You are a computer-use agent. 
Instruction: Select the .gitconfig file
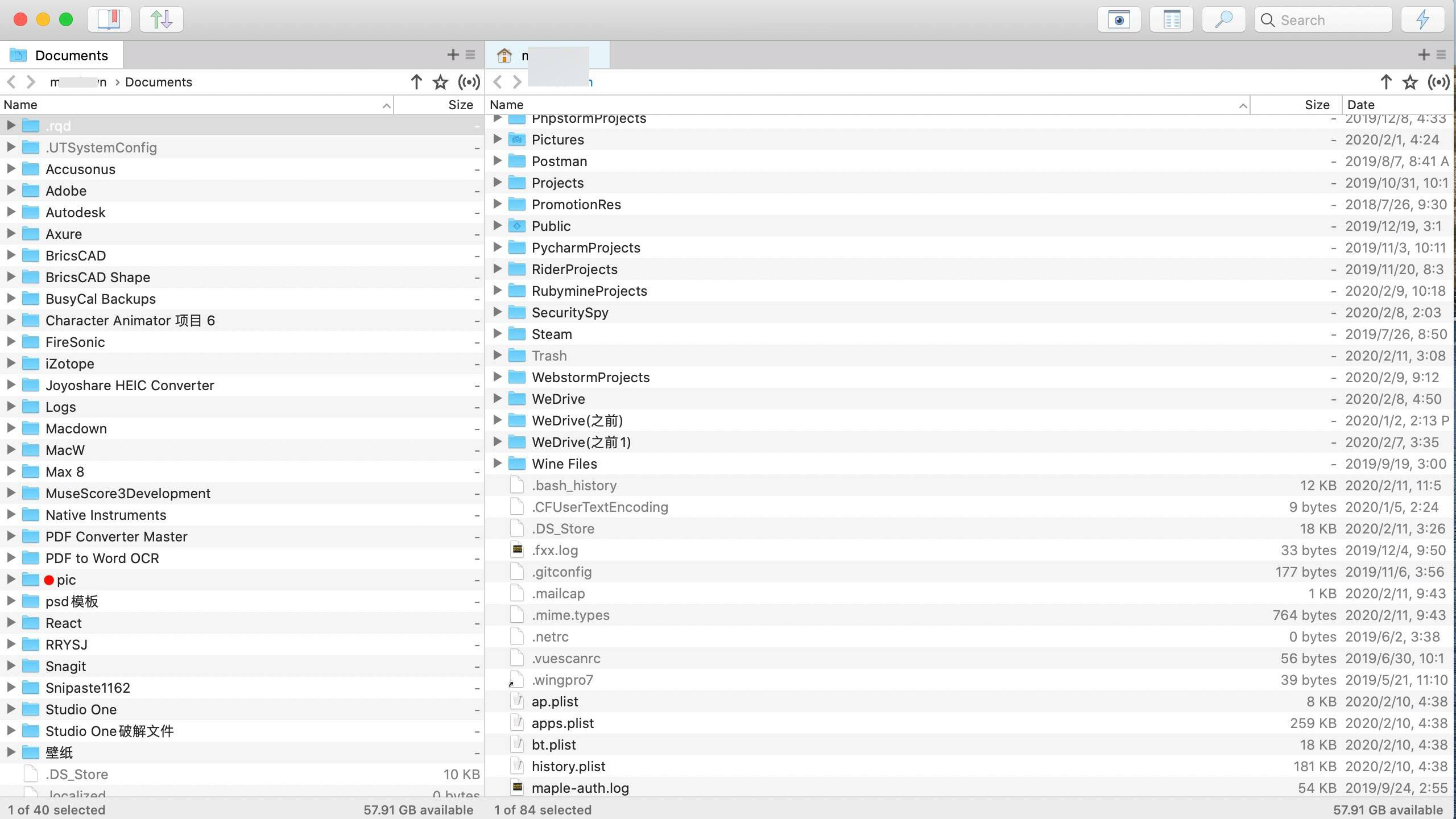969,572
